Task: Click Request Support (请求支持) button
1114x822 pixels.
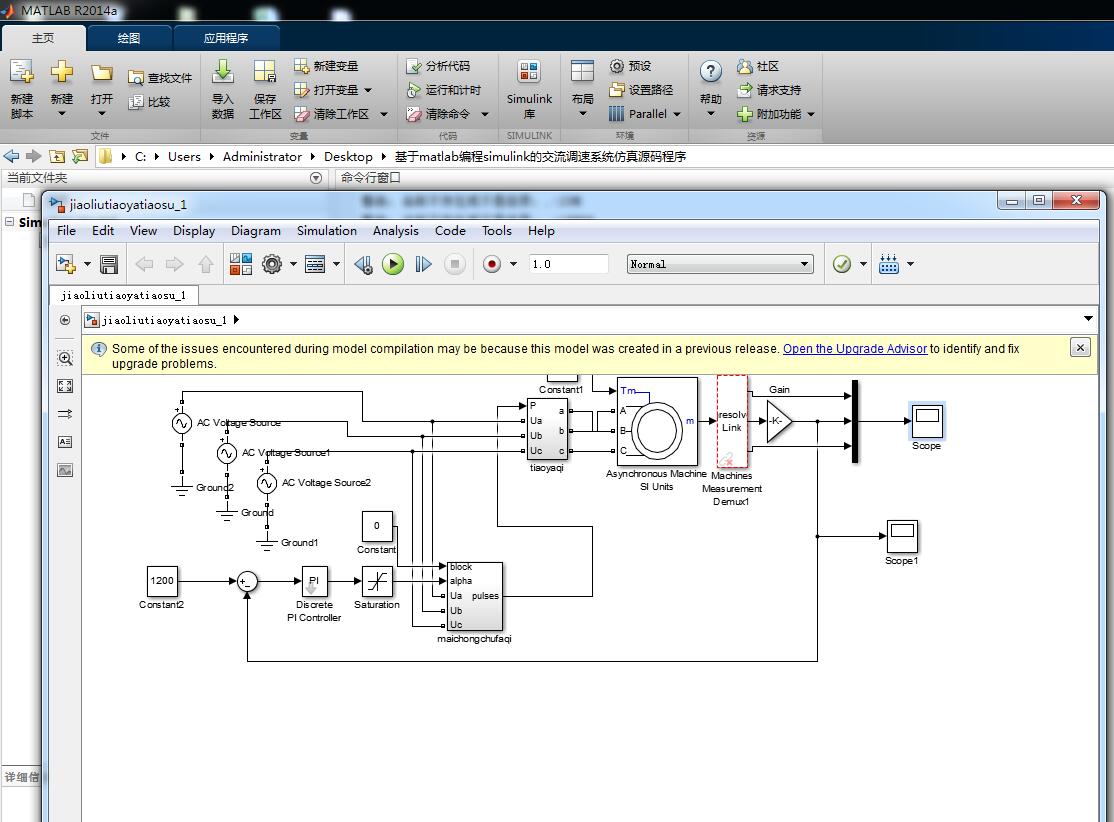Action: pyautogui.click(x=769, y=90)
